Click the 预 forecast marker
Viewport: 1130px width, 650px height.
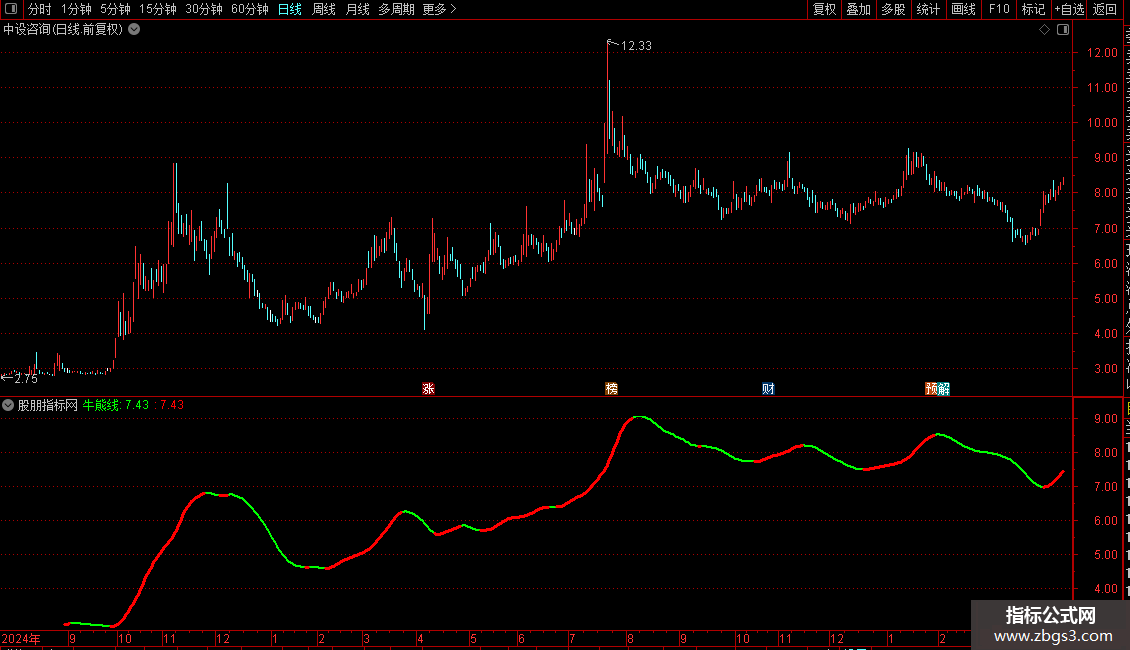click(x=931, y=388)
